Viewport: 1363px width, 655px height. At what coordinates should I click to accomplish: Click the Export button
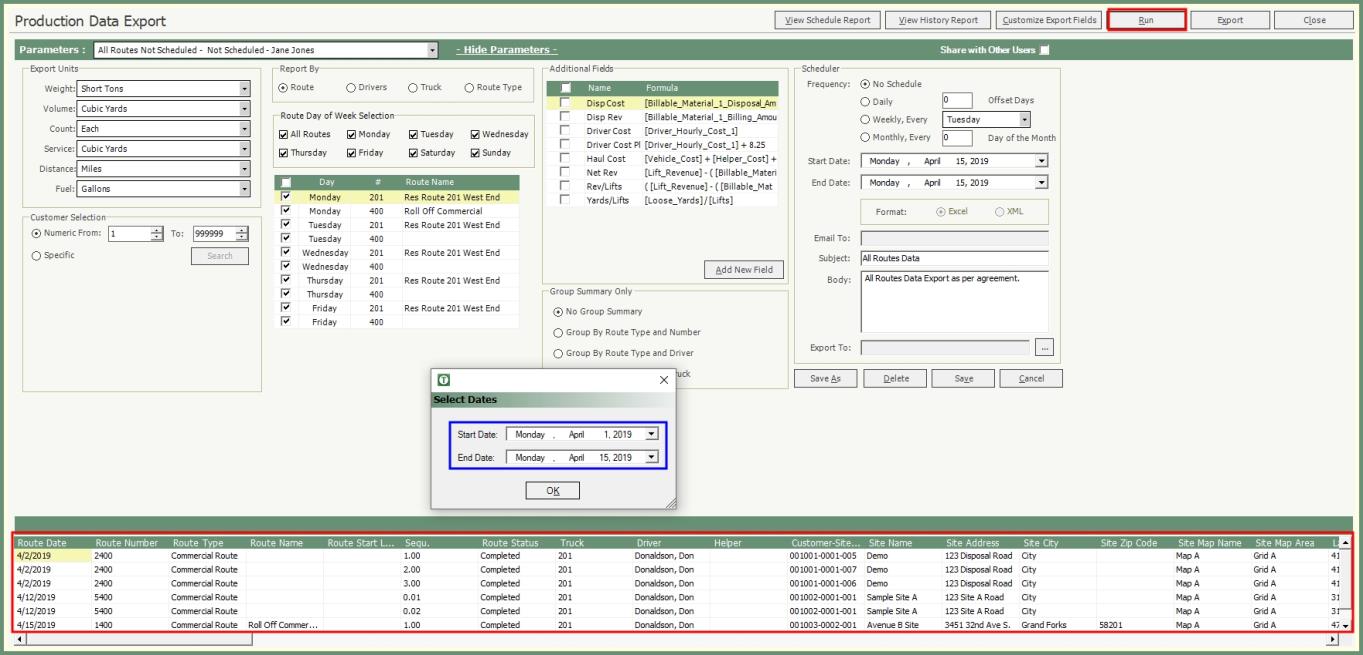tap(1230, 20)
